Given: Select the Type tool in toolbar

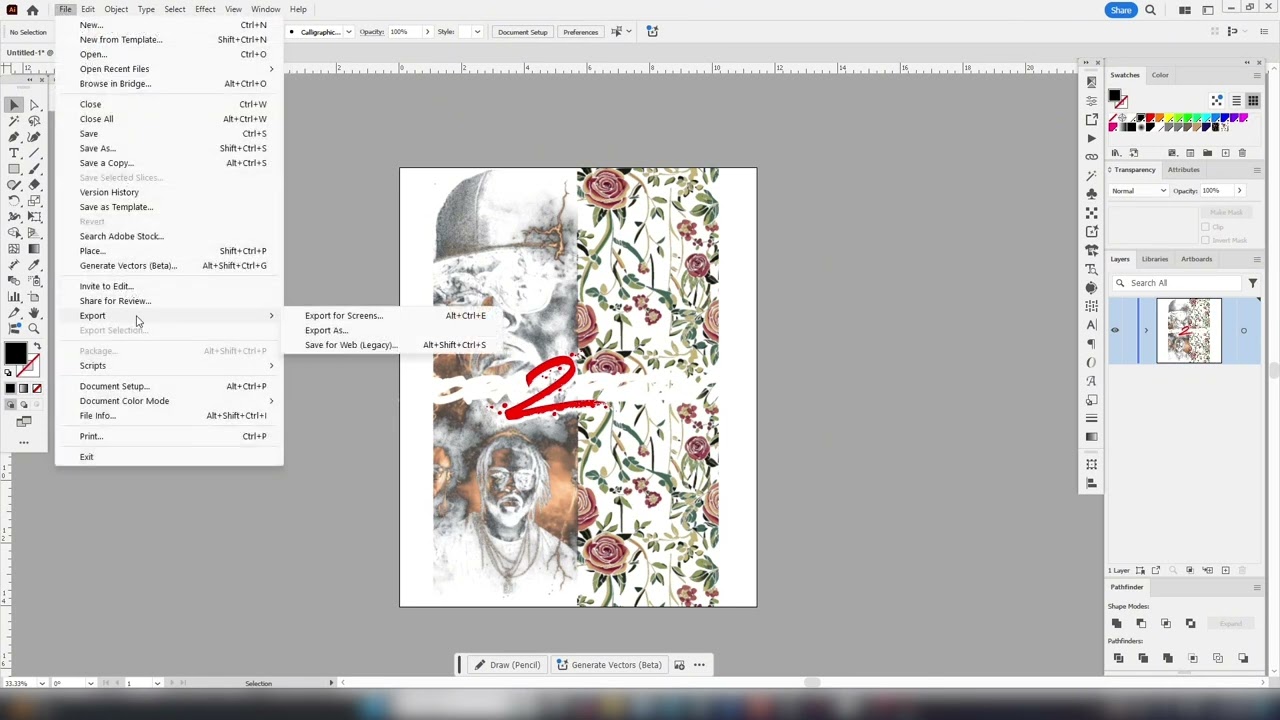Looking at the screenshot, I should point(14,153).
